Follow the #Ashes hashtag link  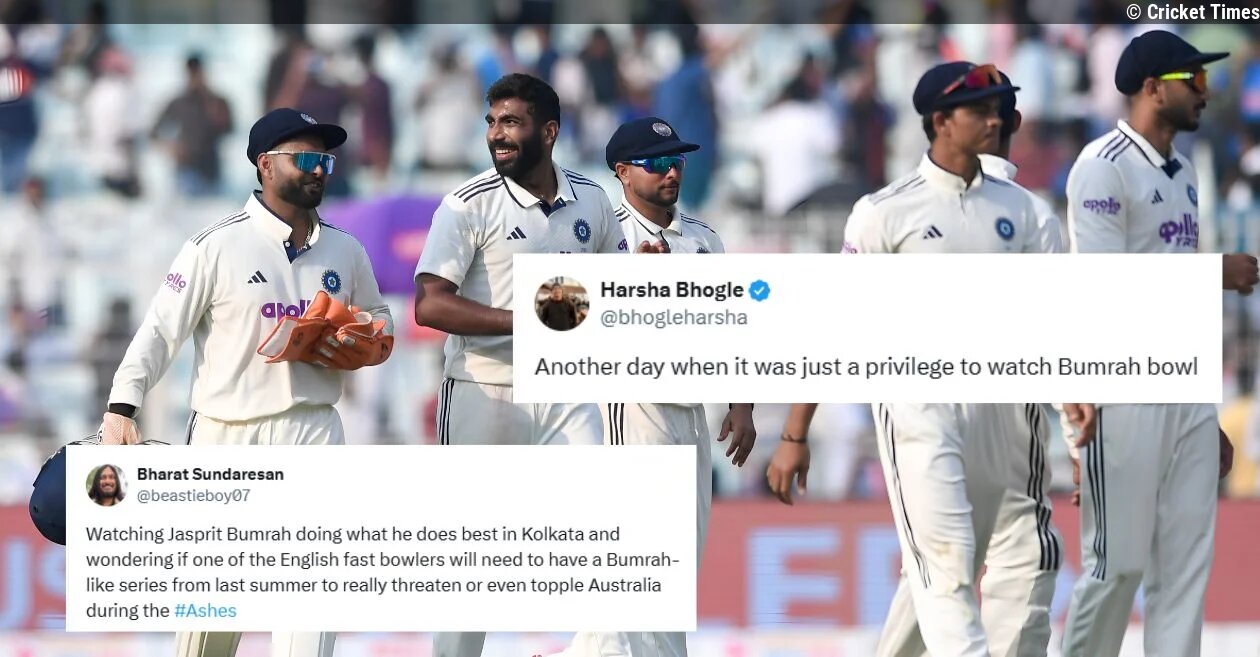click(x=205, y=611)
